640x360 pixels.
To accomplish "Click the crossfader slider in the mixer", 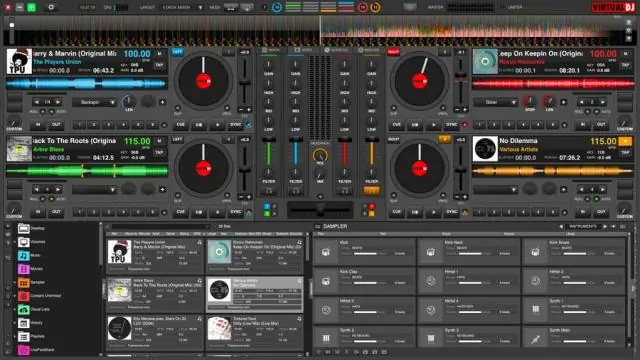I will pyautogui.click(x=320, y=210).
